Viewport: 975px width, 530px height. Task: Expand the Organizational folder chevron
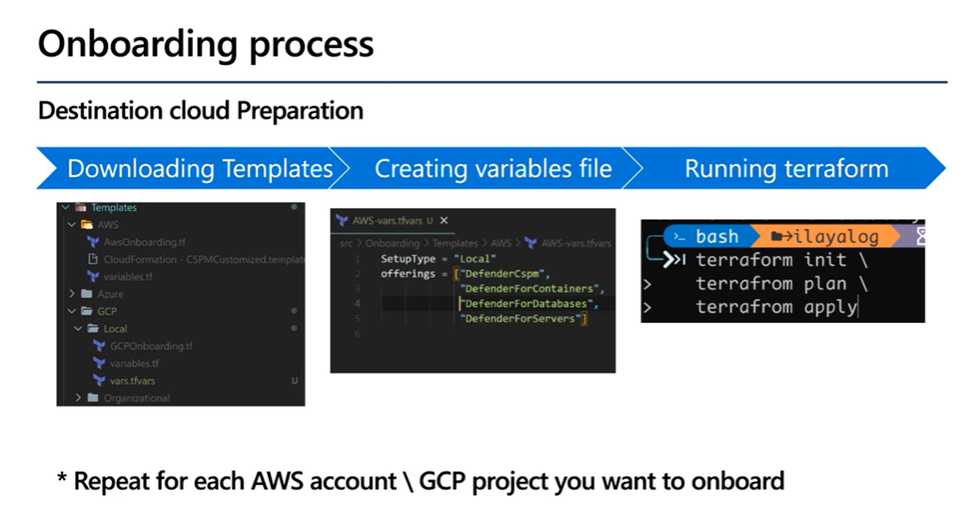tap(79, 397)
